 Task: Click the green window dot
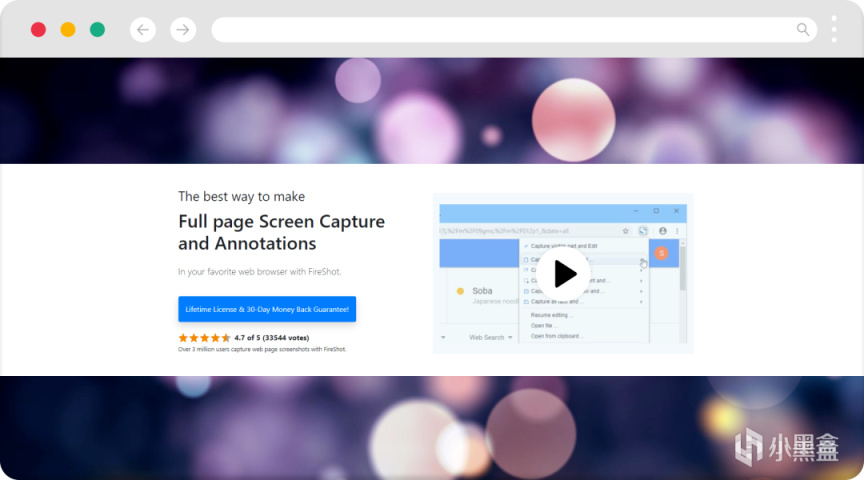[98, 30]
